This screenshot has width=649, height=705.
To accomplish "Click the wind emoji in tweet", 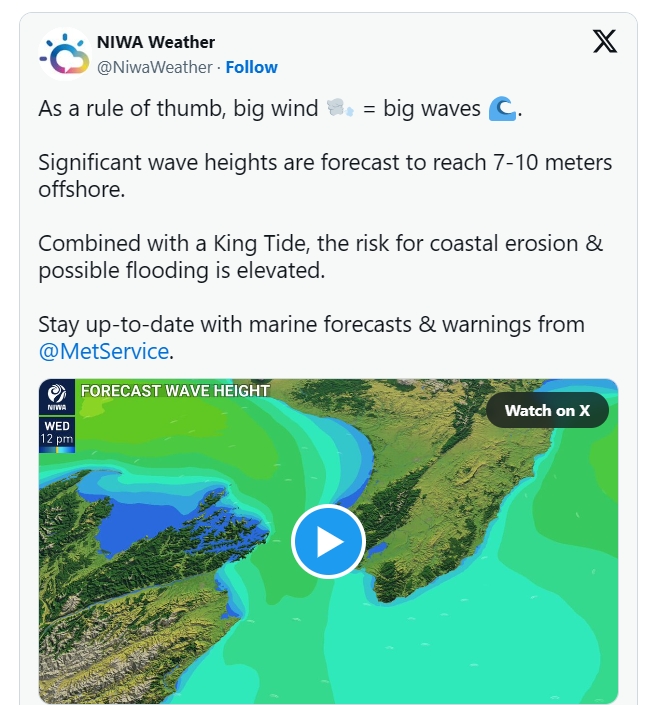I will pyautogui.click(x=340, y=108).
